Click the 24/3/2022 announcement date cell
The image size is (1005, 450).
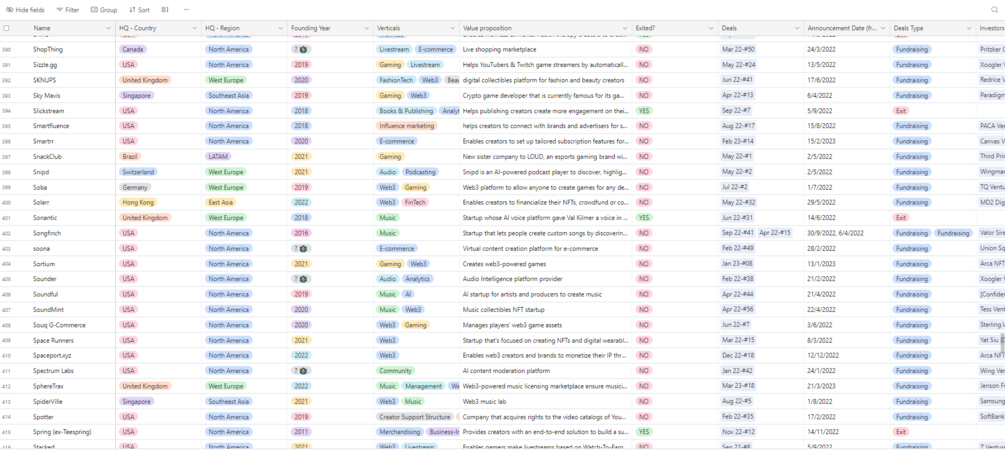(847, 49)
